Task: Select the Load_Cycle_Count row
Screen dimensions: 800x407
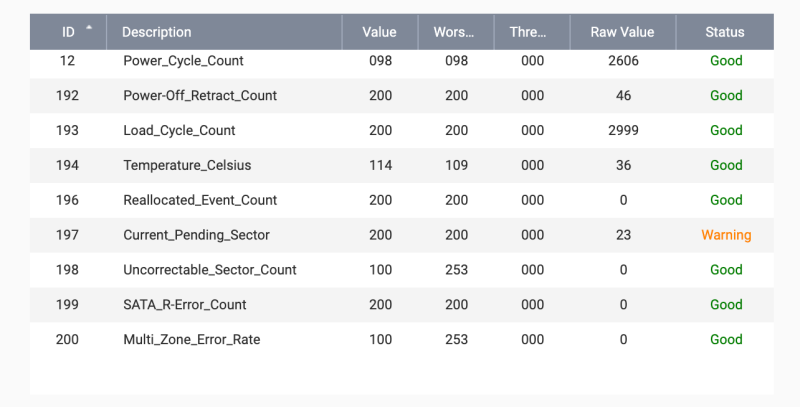Action: tap(402, 131)
